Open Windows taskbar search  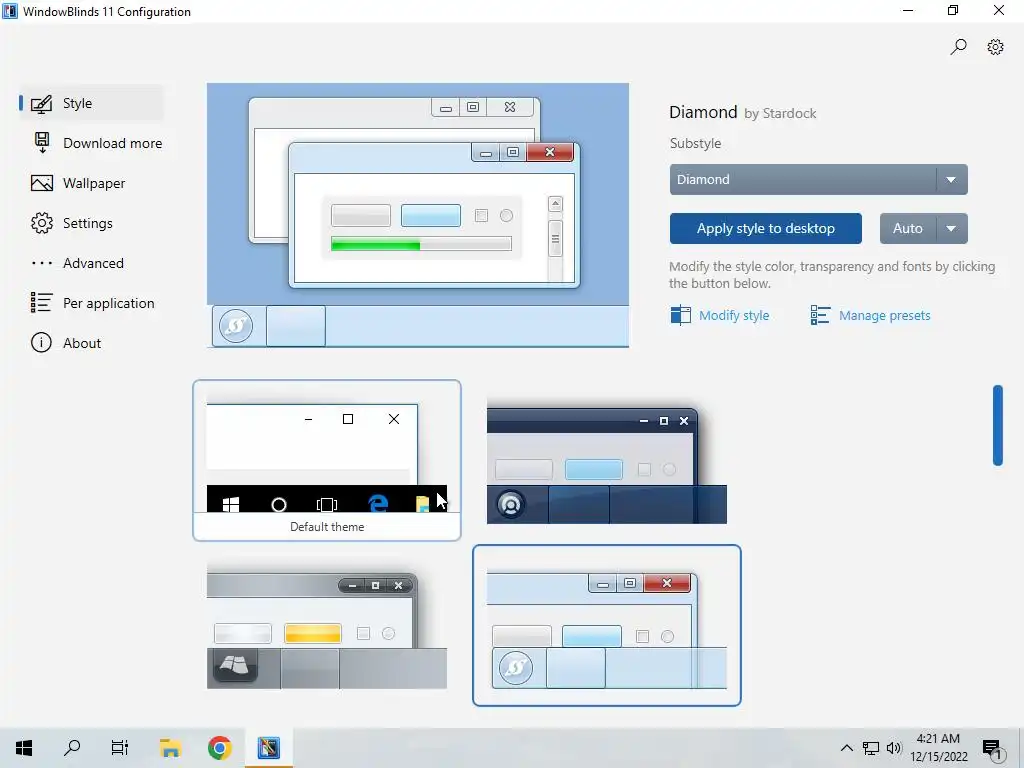coord(72,748)
